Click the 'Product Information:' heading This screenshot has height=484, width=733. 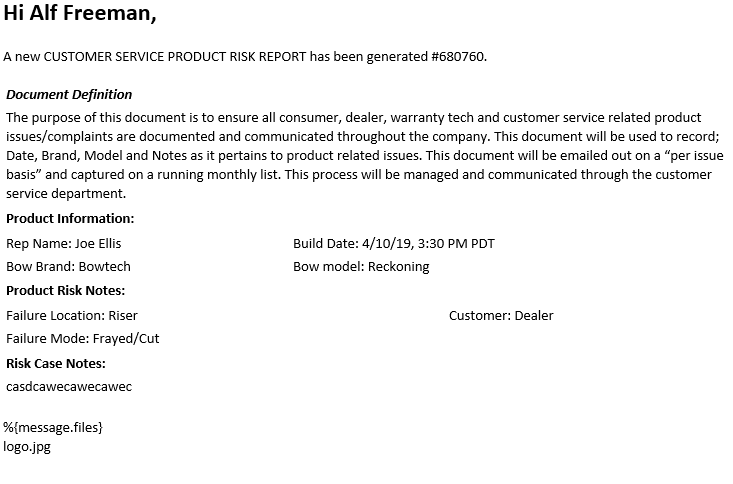click(x=70, y=218)
